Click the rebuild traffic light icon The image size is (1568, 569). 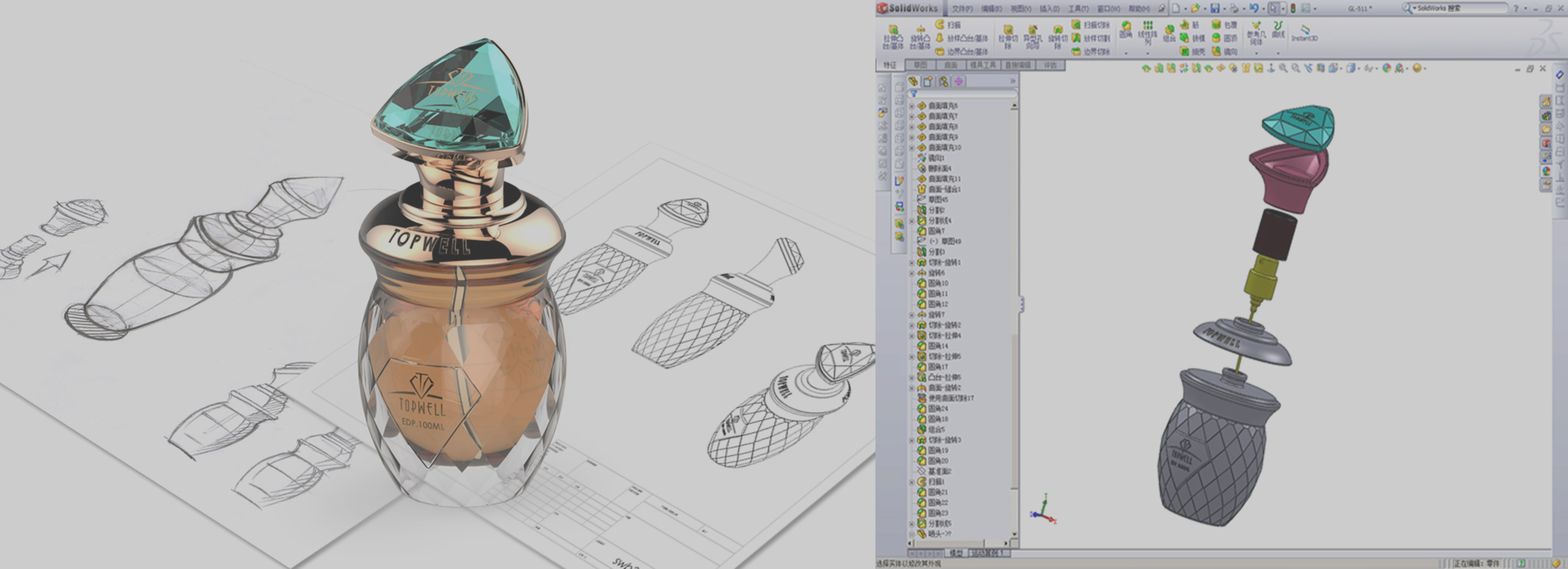tap(1293, 8)
